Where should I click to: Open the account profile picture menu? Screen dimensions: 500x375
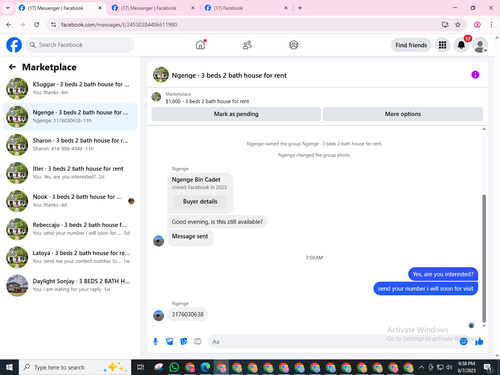tap(480, 45)
